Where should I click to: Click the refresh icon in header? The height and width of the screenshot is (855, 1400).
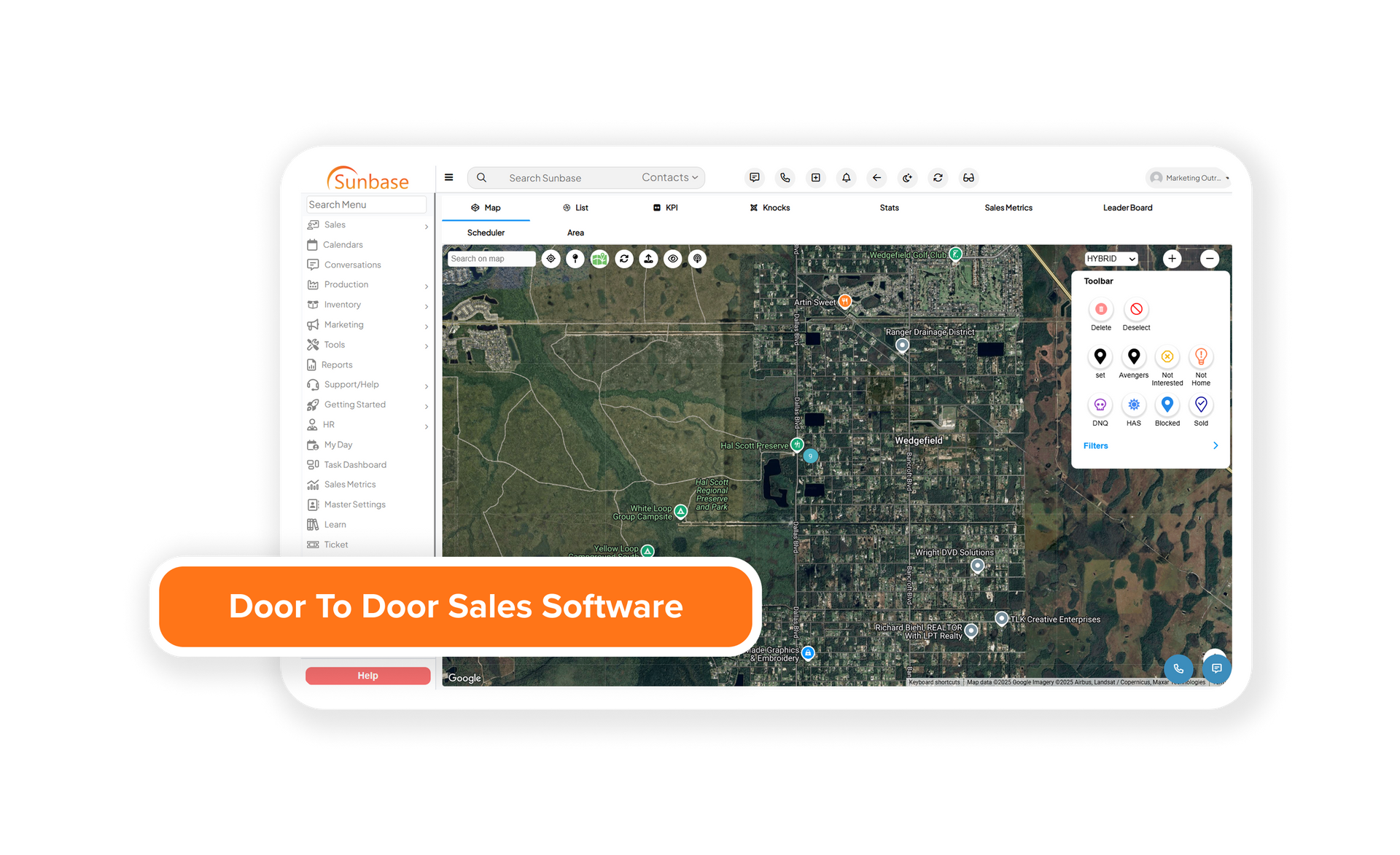tap(938, 177)
